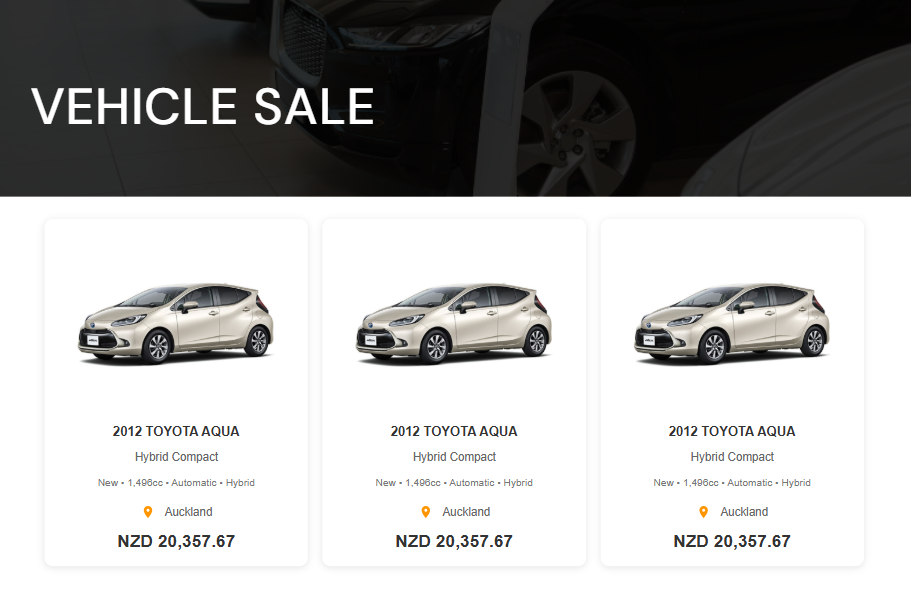Click the NZD 20,357.67 price in the third card
The height and width of the screenshot is (596, 911).
coord(732,542)
